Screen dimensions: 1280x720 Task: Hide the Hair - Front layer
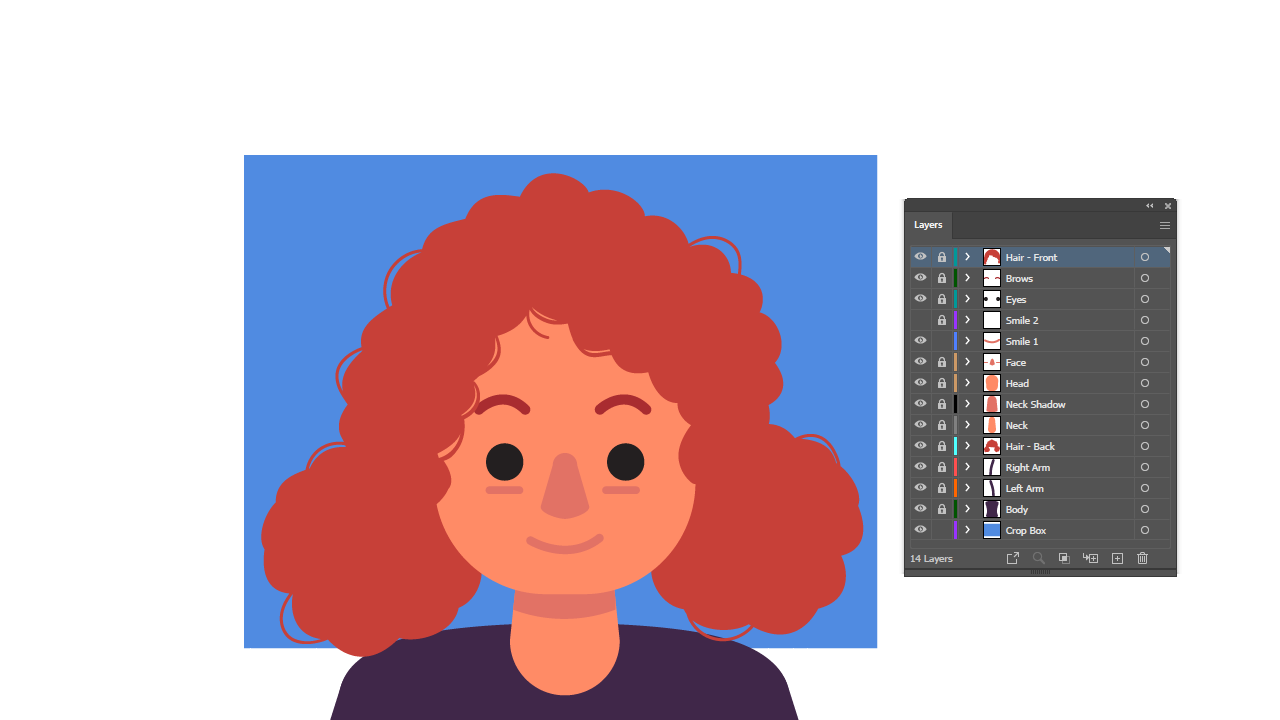click(920, 257)
